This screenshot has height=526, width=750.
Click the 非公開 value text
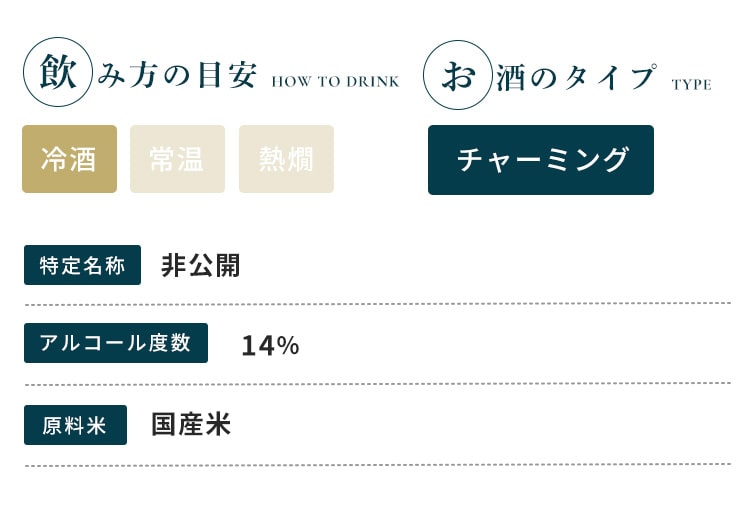coord(200,265)
